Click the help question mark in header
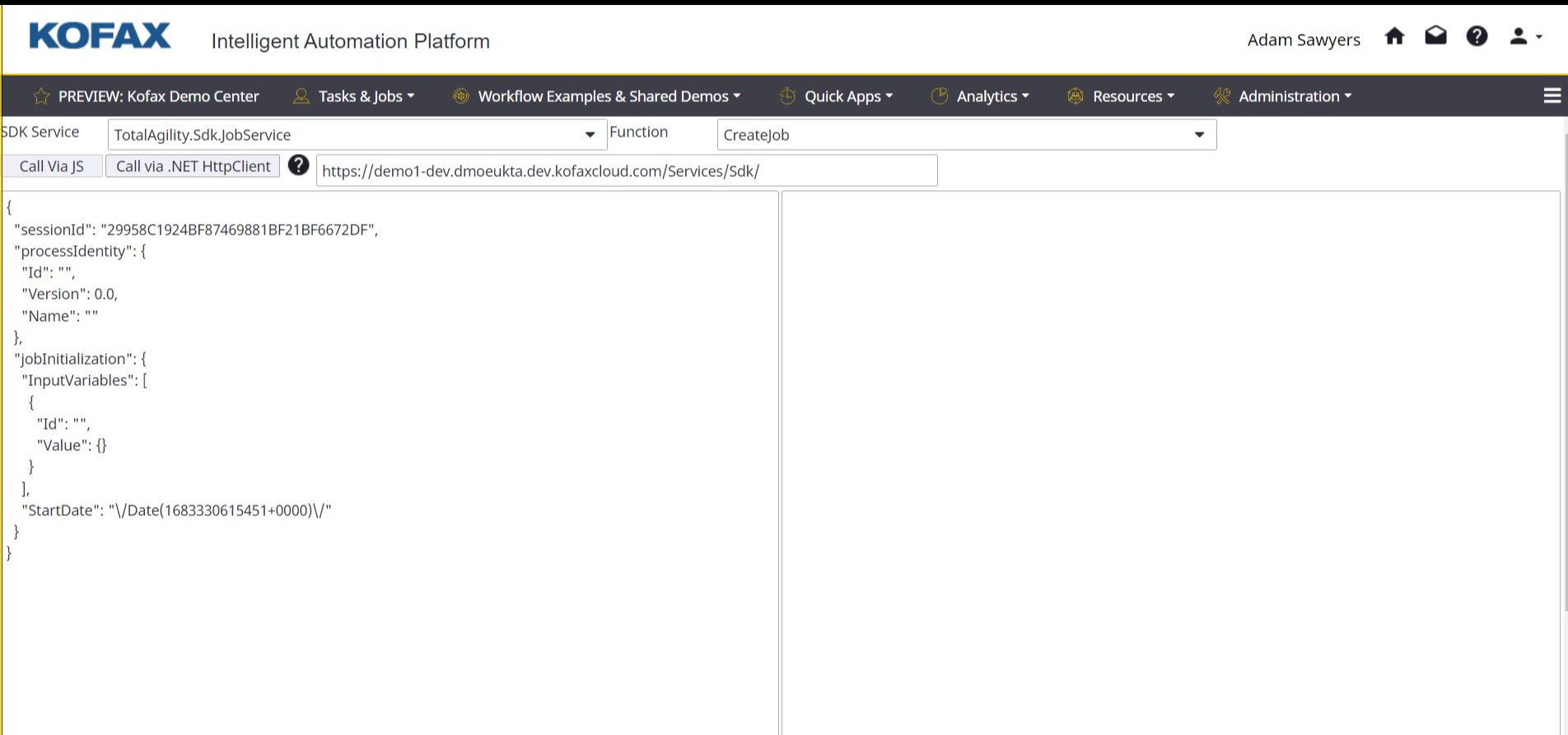The width and height of the screenshot is (1568, 735). pos(1477,37)
